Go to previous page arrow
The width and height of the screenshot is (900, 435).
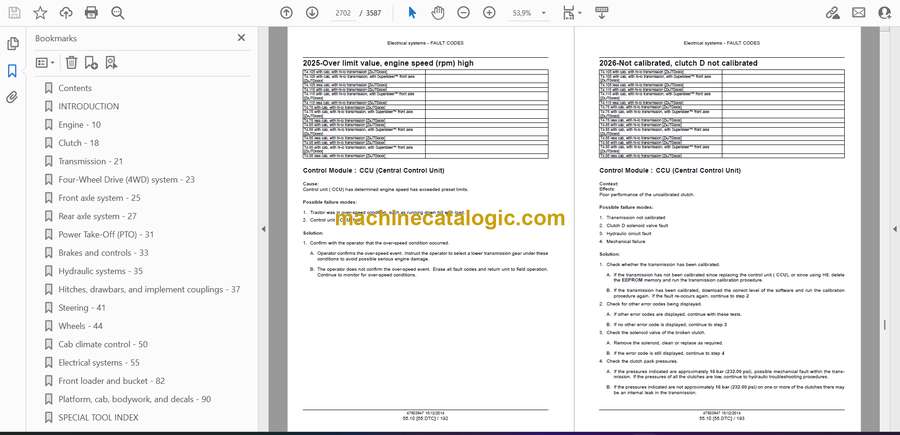point(286,13)
